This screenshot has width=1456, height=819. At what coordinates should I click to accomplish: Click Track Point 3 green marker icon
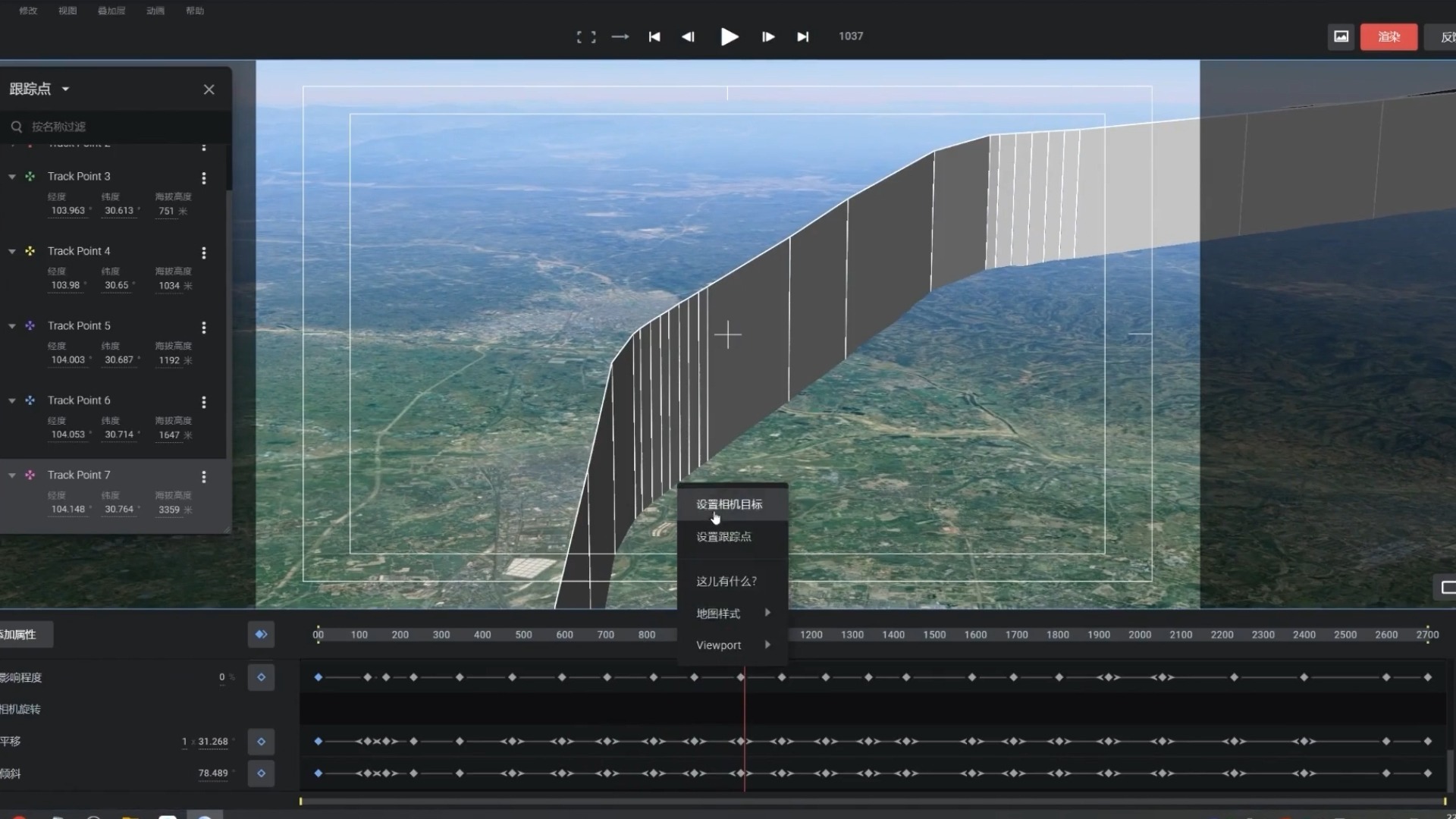coord(30,177)
